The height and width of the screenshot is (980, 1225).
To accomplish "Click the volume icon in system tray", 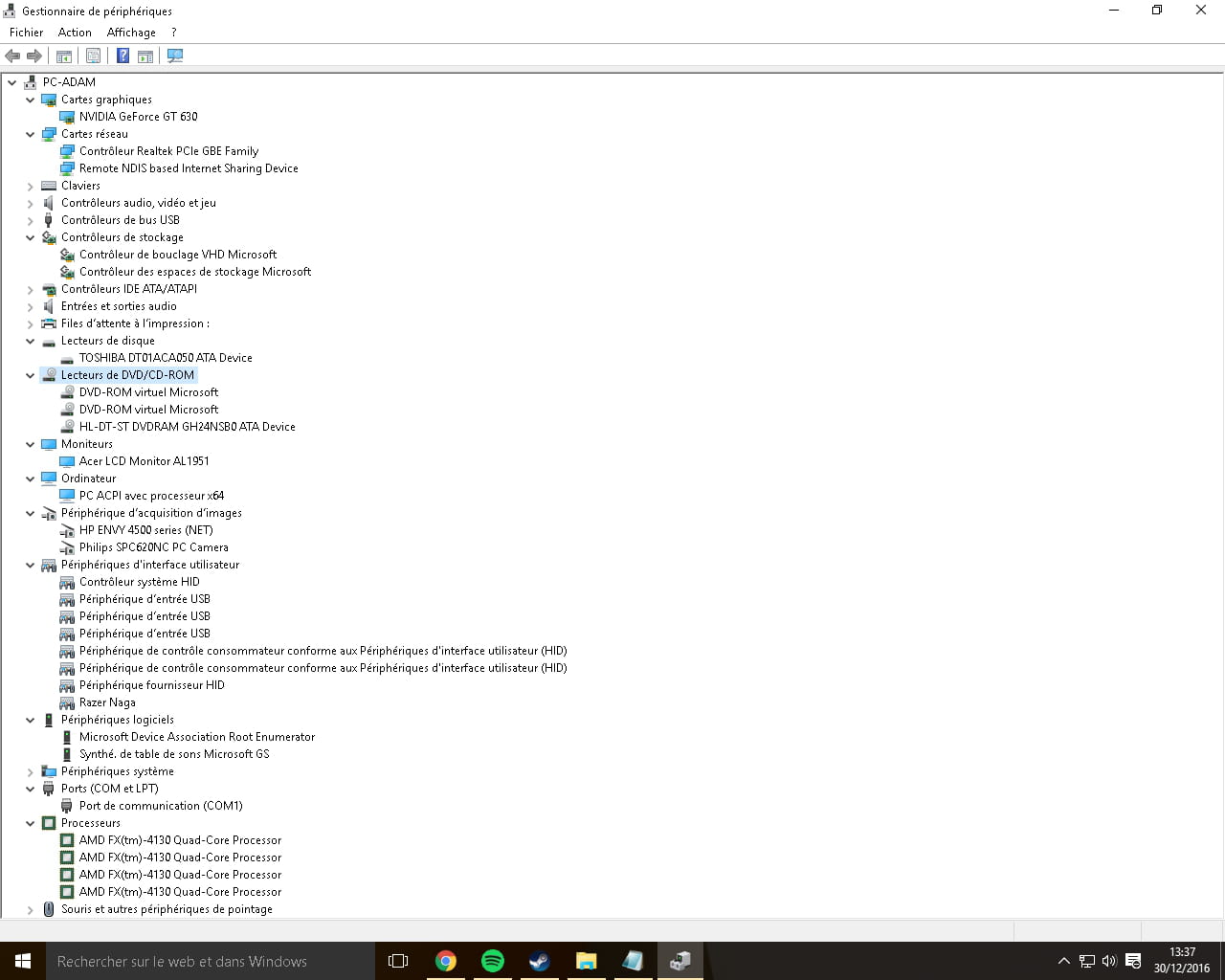I will [x=1109, y=961].
